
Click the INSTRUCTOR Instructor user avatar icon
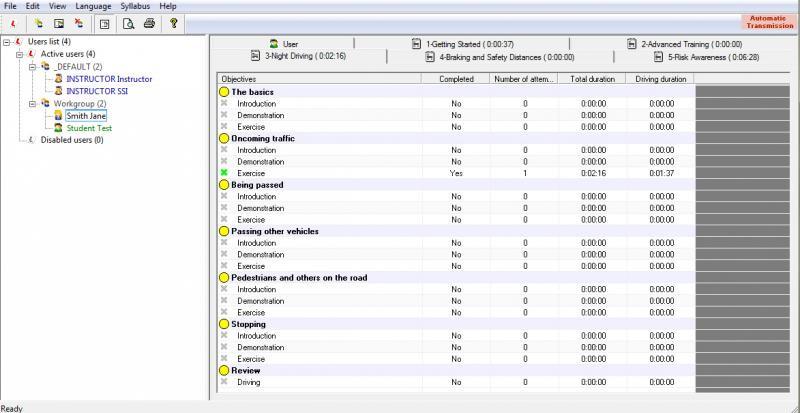tap(58, 79)
